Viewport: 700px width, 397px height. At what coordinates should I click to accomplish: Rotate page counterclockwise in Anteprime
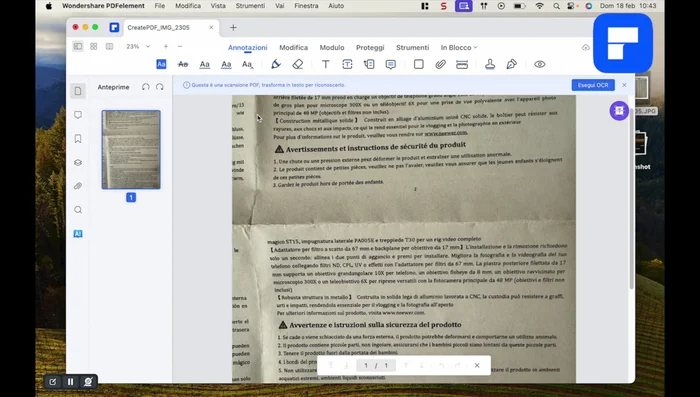click(146, 87)
